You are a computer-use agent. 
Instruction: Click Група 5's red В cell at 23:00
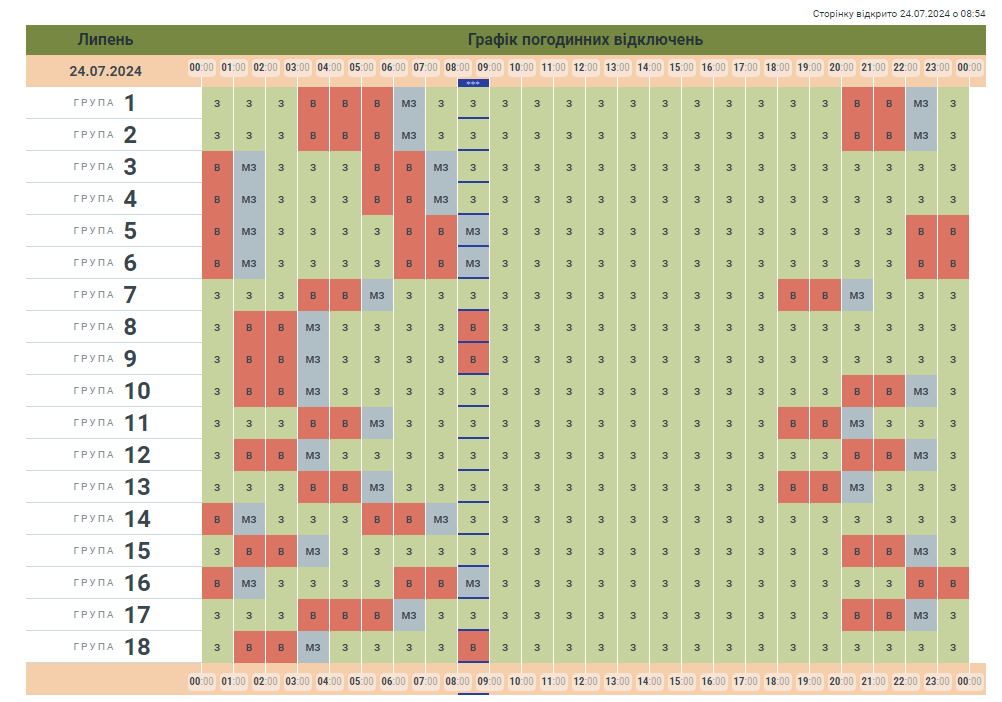coord(953,231)
